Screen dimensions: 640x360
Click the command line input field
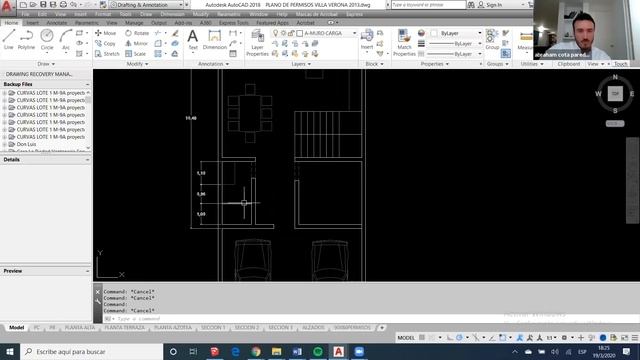371,319
